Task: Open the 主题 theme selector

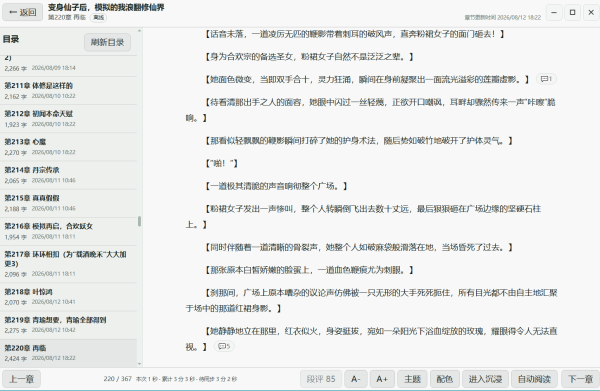Action: click(412, 379)
